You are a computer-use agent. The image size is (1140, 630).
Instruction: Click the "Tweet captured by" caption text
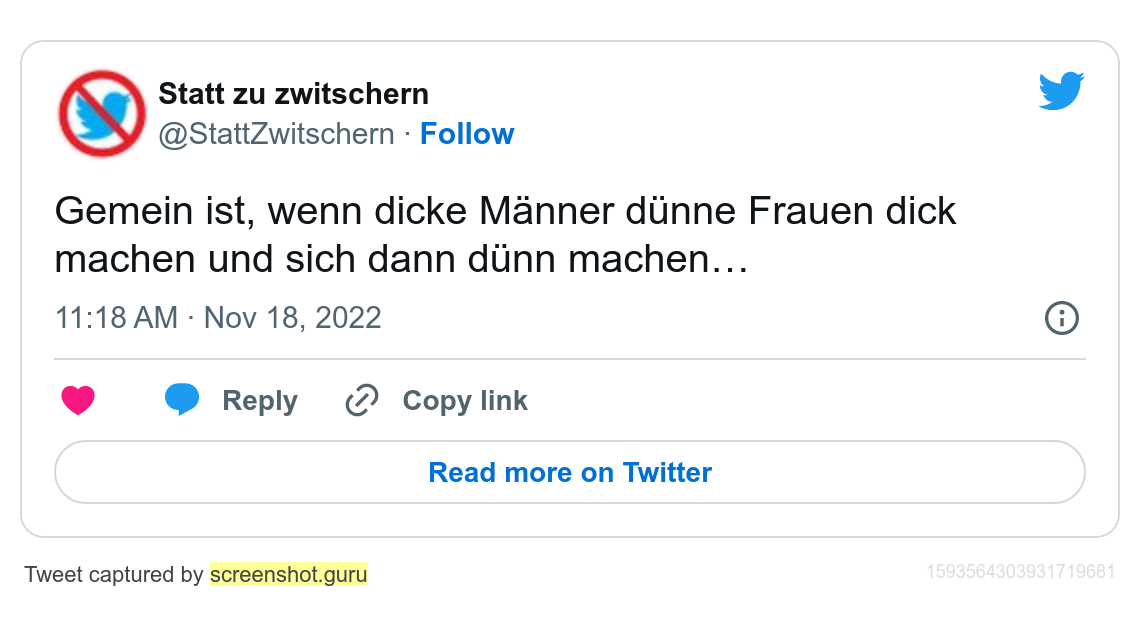[114, 575]
